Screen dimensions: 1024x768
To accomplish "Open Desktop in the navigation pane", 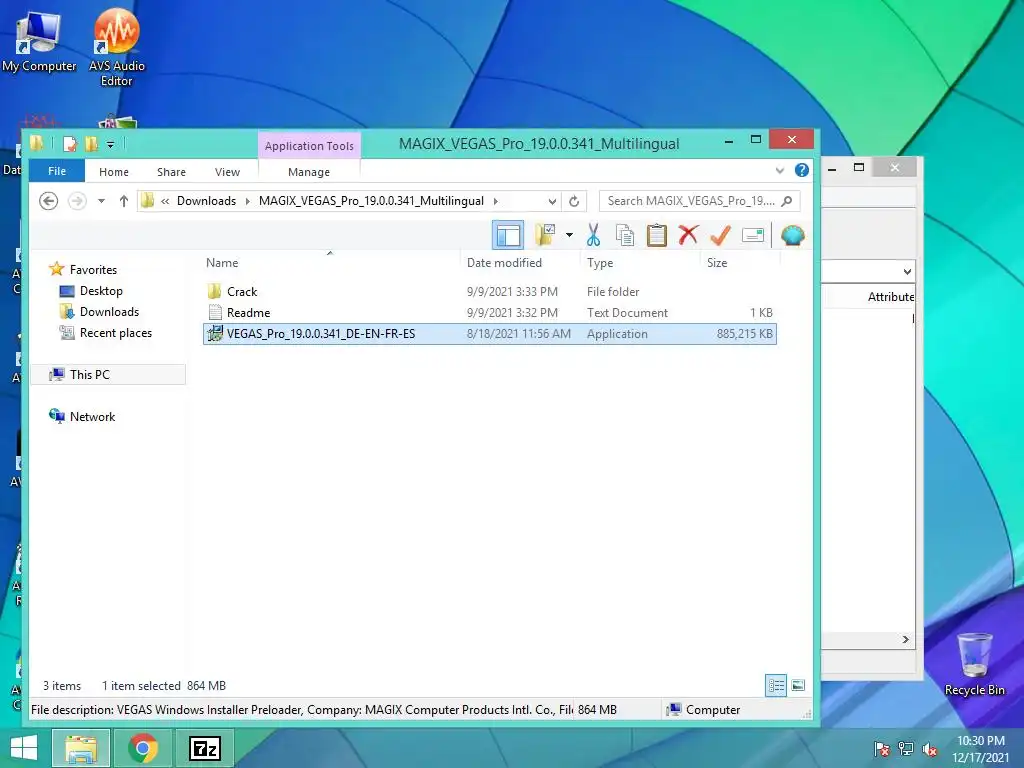I will click(x=101, y=291).
